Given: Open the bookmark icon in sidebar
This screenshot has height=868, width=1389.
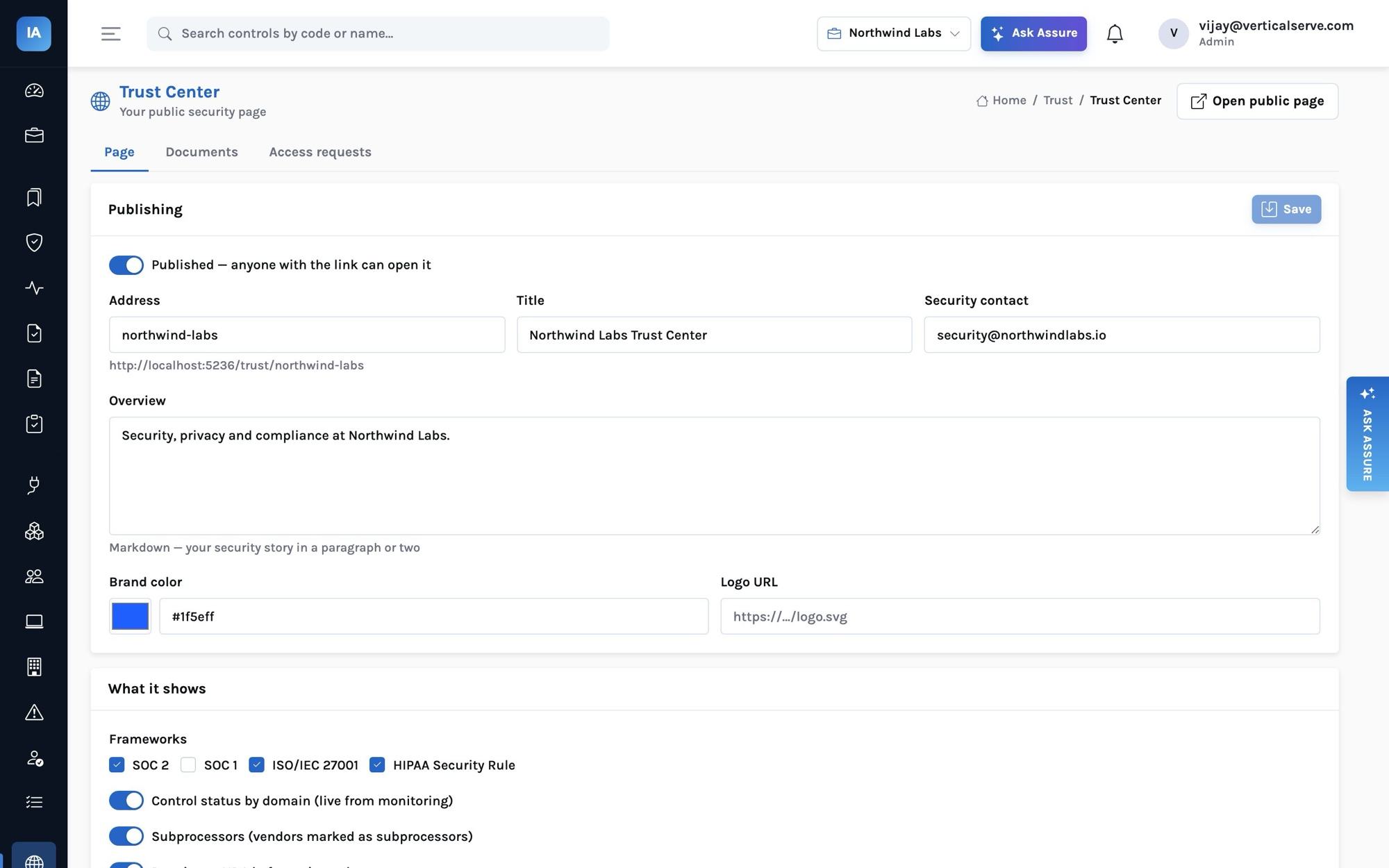Looking at the screenshot, I should [34, 197].
